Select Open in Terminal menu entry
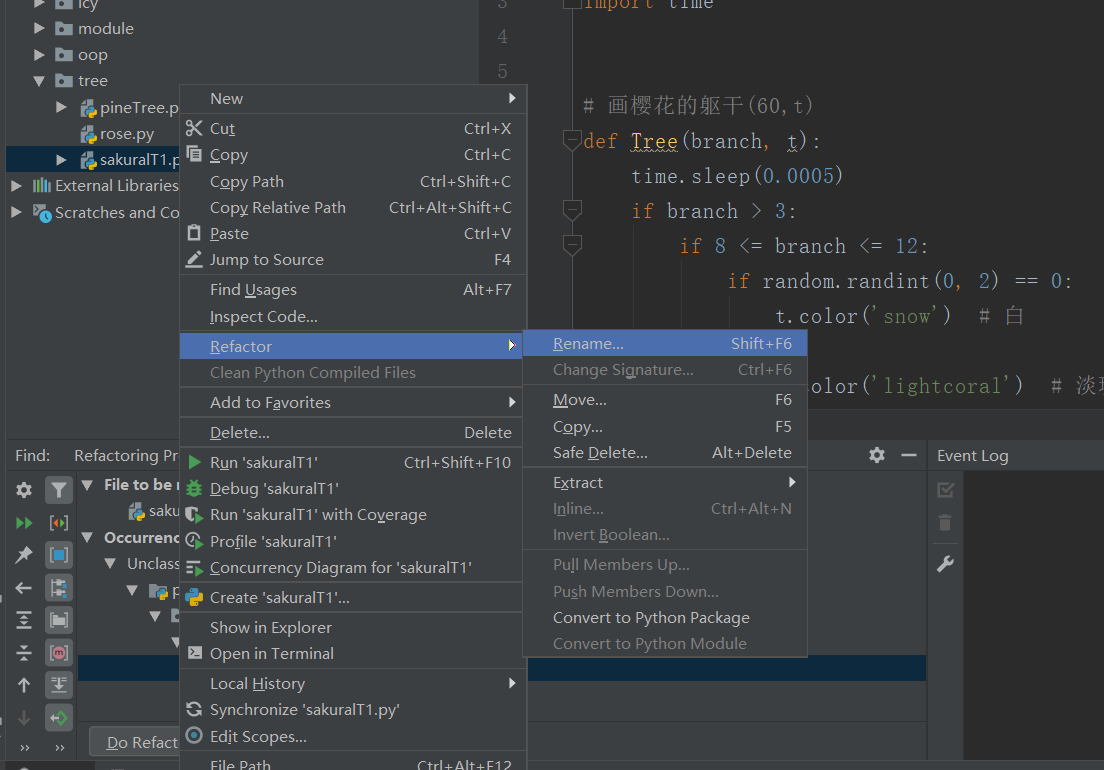1104x770 pixels. tap(353, 653)
